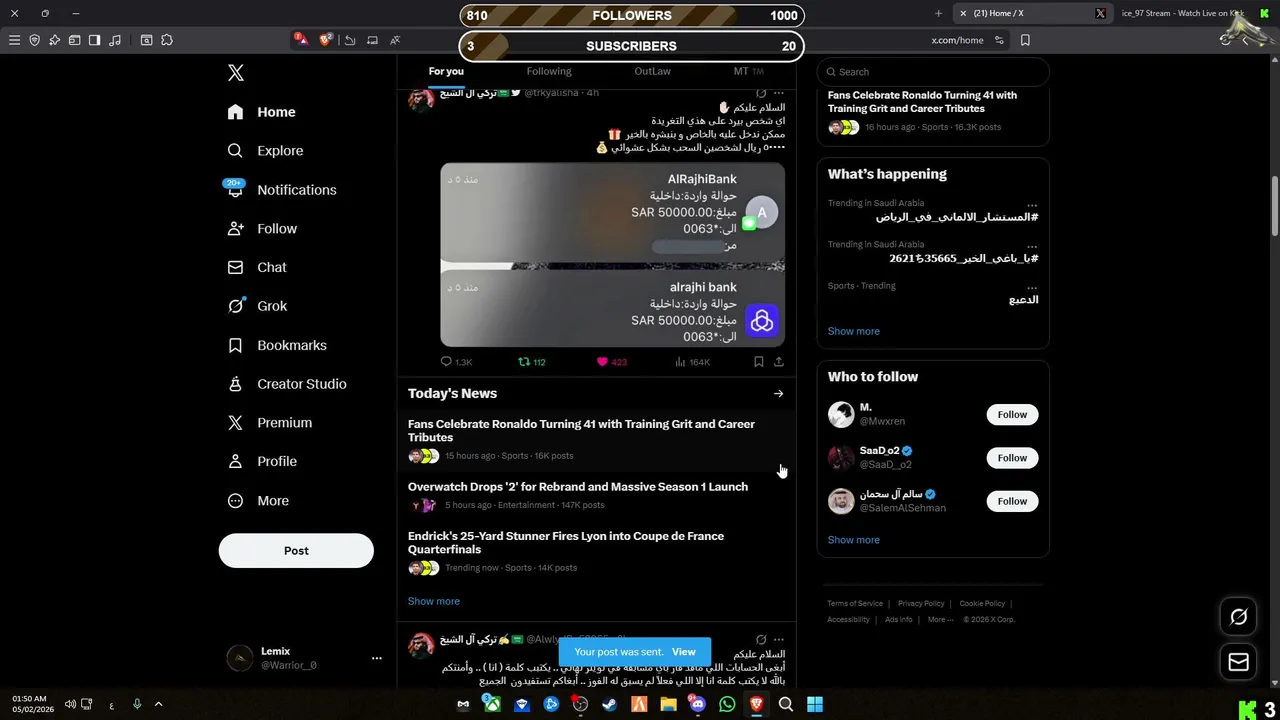The width and height of the screenshot is (1280, 720).
Task: Click the repost icon showing 112
Action: [523, 362]
